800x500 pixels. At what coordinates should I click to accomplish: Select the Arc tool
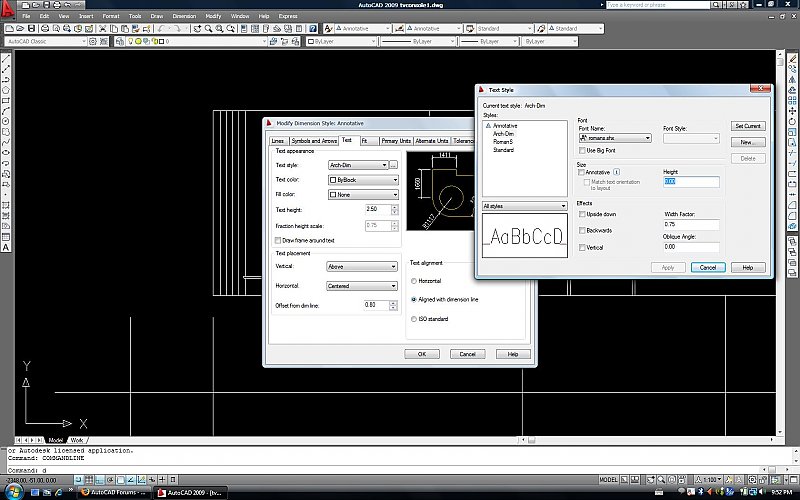coord(6,111)
